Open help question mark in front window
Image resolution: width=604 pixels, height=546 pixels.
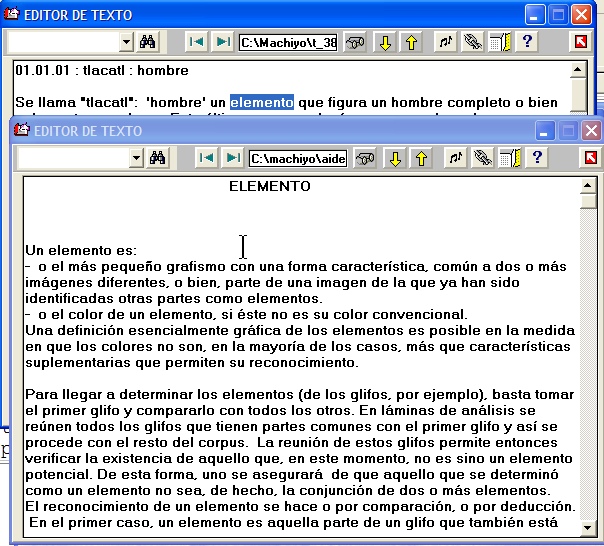537,158
